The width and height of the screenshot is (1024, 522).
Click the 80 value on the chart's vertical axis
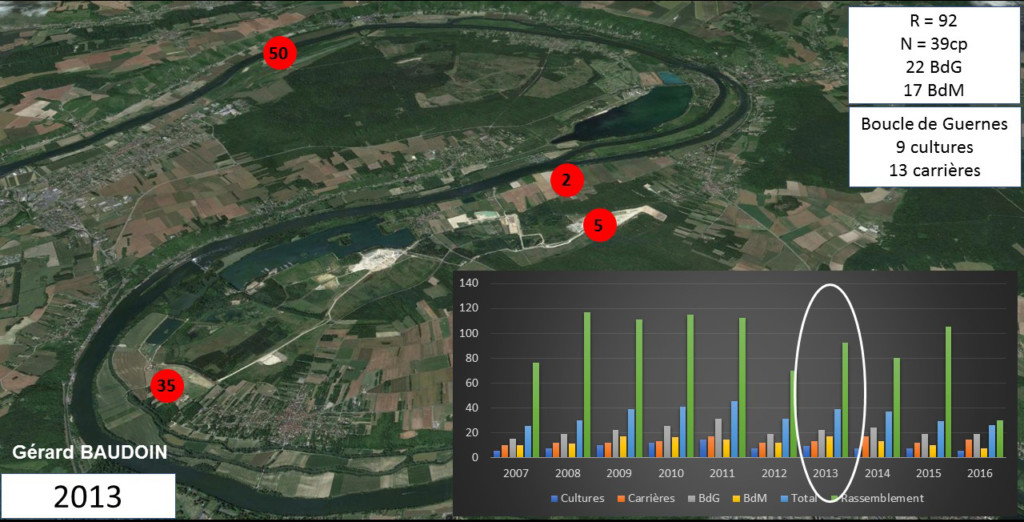point(472,358)
